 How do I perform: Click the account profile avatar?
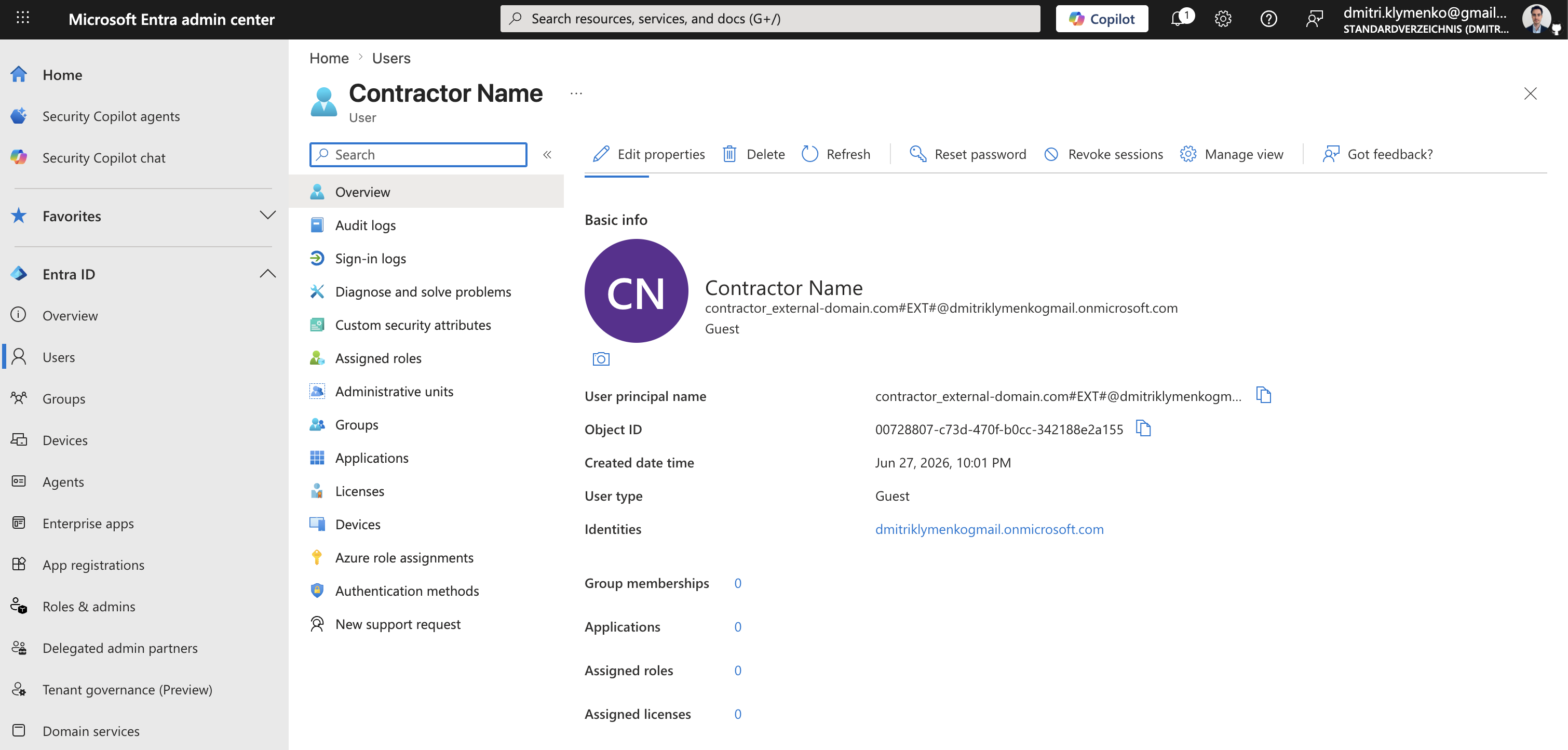pos(1537,19)
